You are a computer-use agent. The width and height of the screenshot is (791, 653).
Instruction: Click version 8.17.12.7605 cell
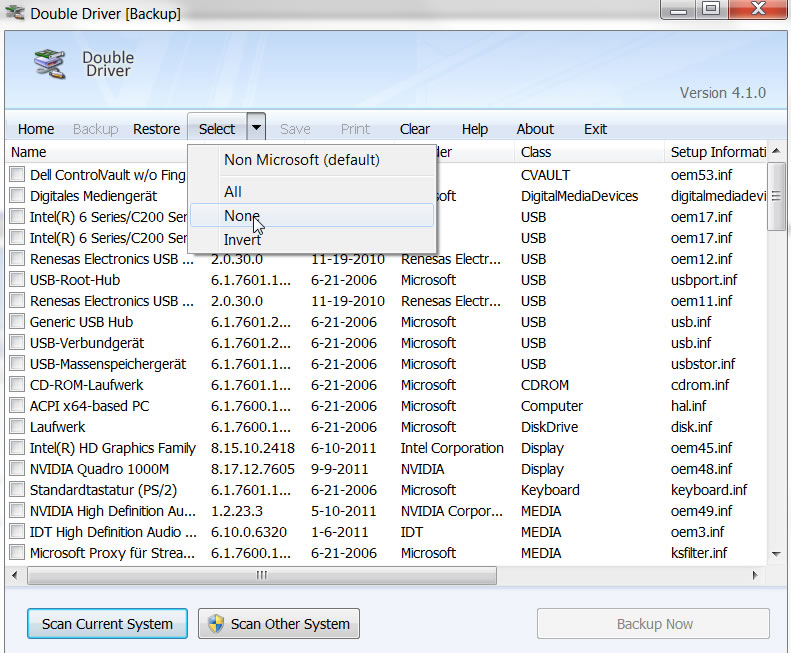[253, 469]
